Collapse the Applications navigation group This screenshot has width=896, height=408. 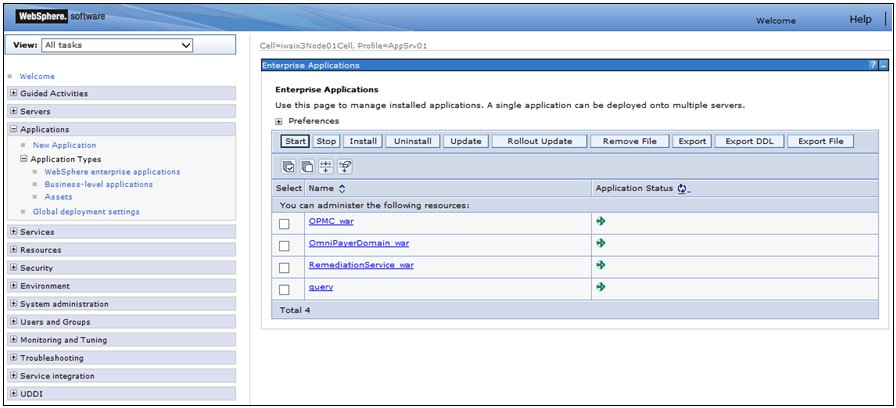[x=13, y=130]
